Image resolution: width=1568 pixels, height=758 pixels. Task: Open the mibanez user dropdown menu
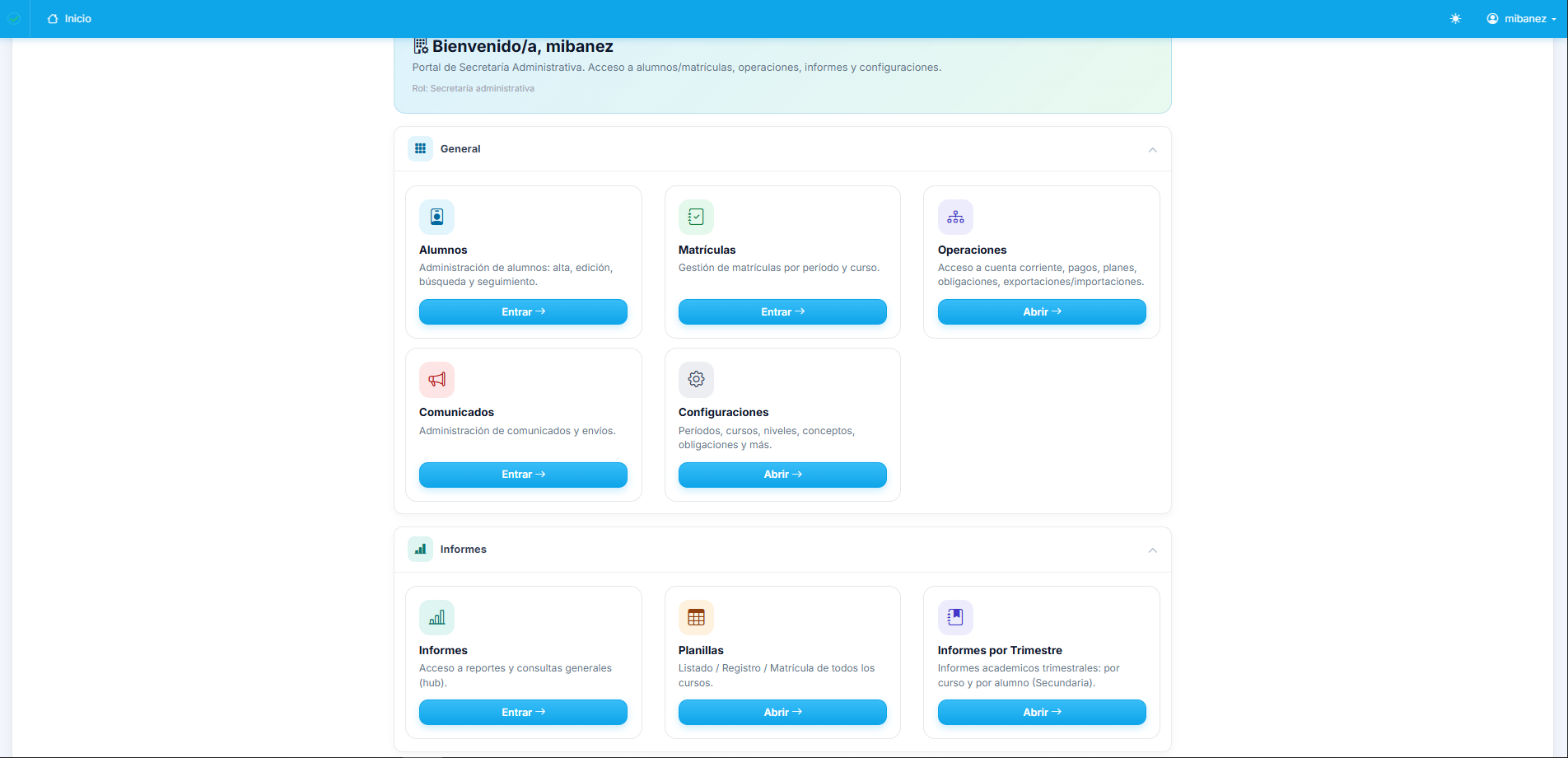[x=1521, y=19]
